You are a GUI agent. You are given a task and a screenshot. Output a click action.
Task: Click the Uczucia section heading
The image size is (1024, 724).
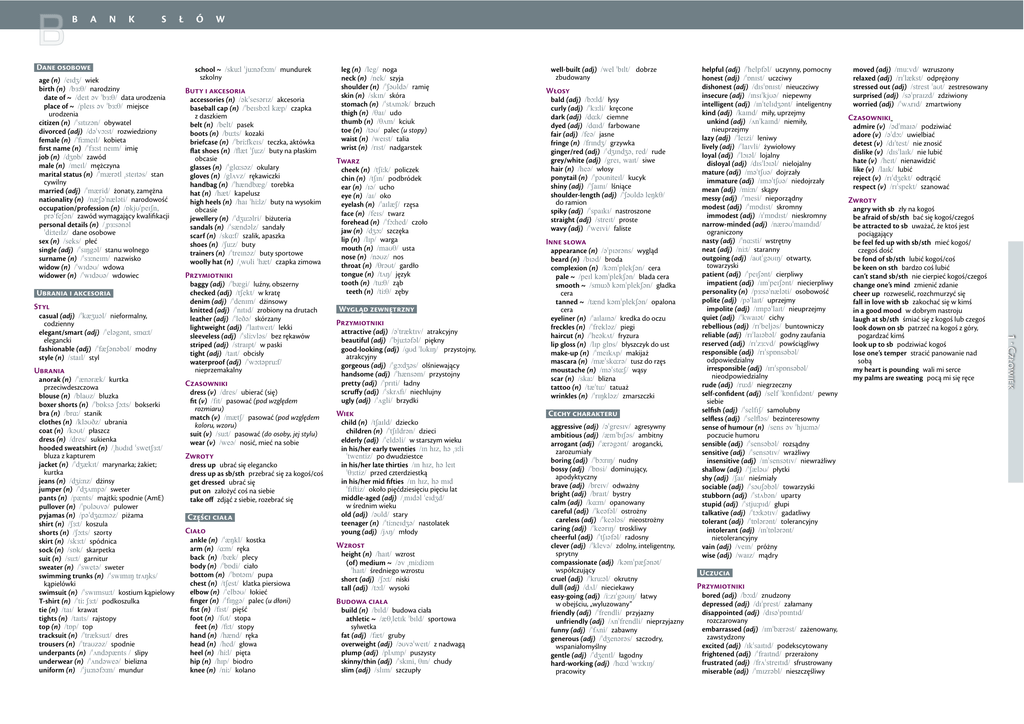721,573
